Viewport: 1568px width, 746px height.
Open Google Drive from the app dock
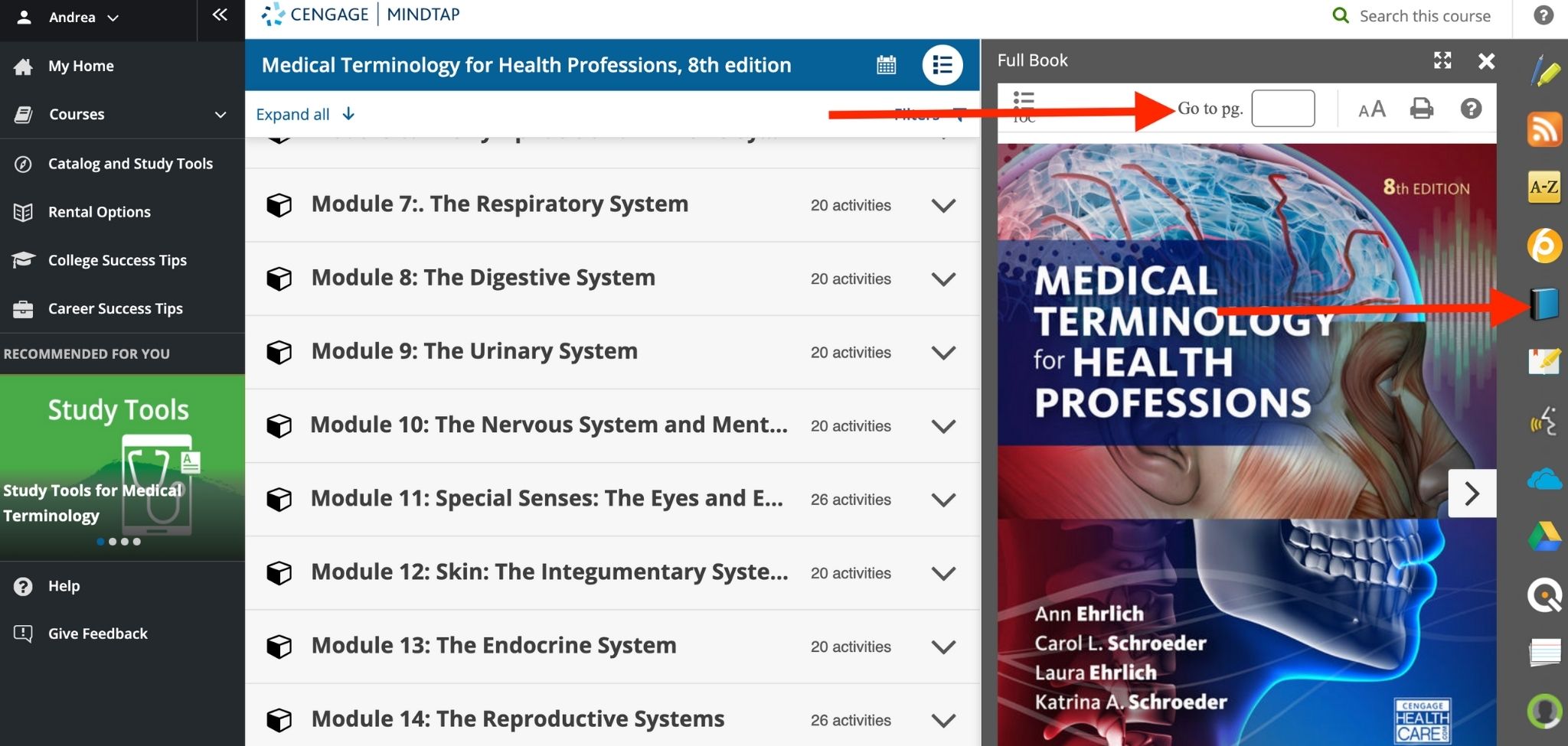click(1545, 536)
